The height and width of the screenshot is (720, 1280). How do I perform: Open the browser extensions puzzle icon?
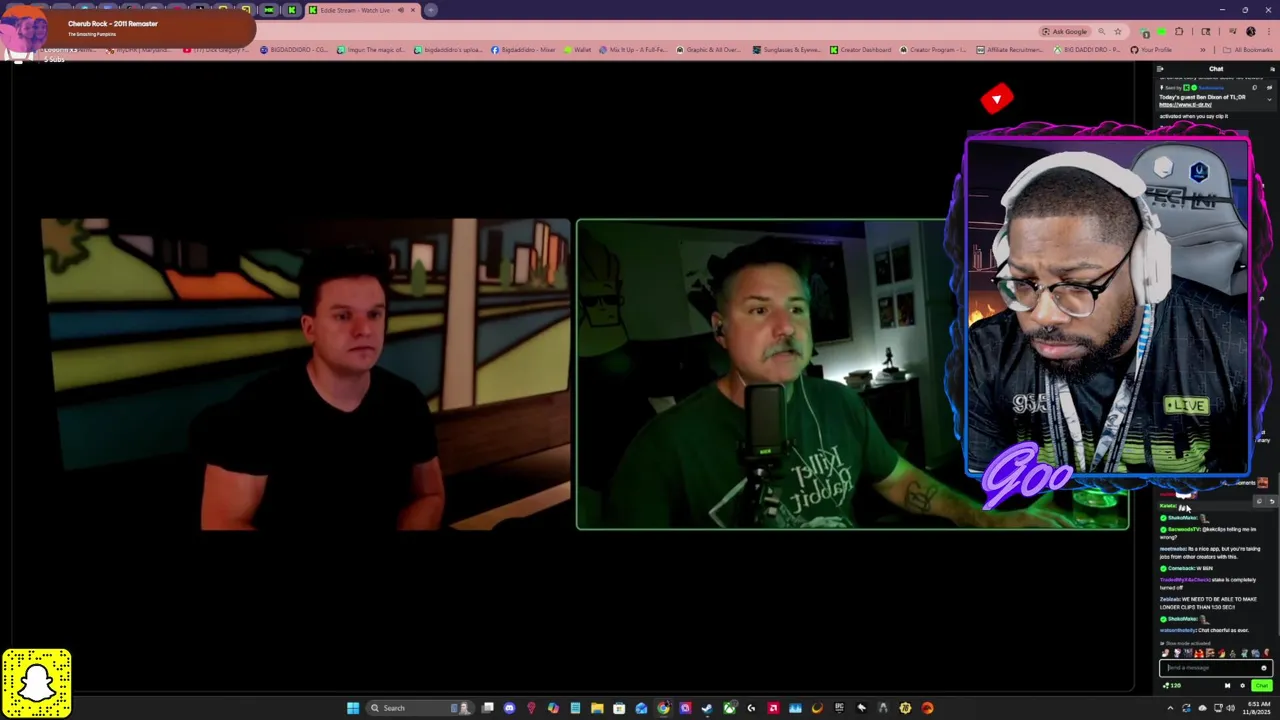point(1179,31)
